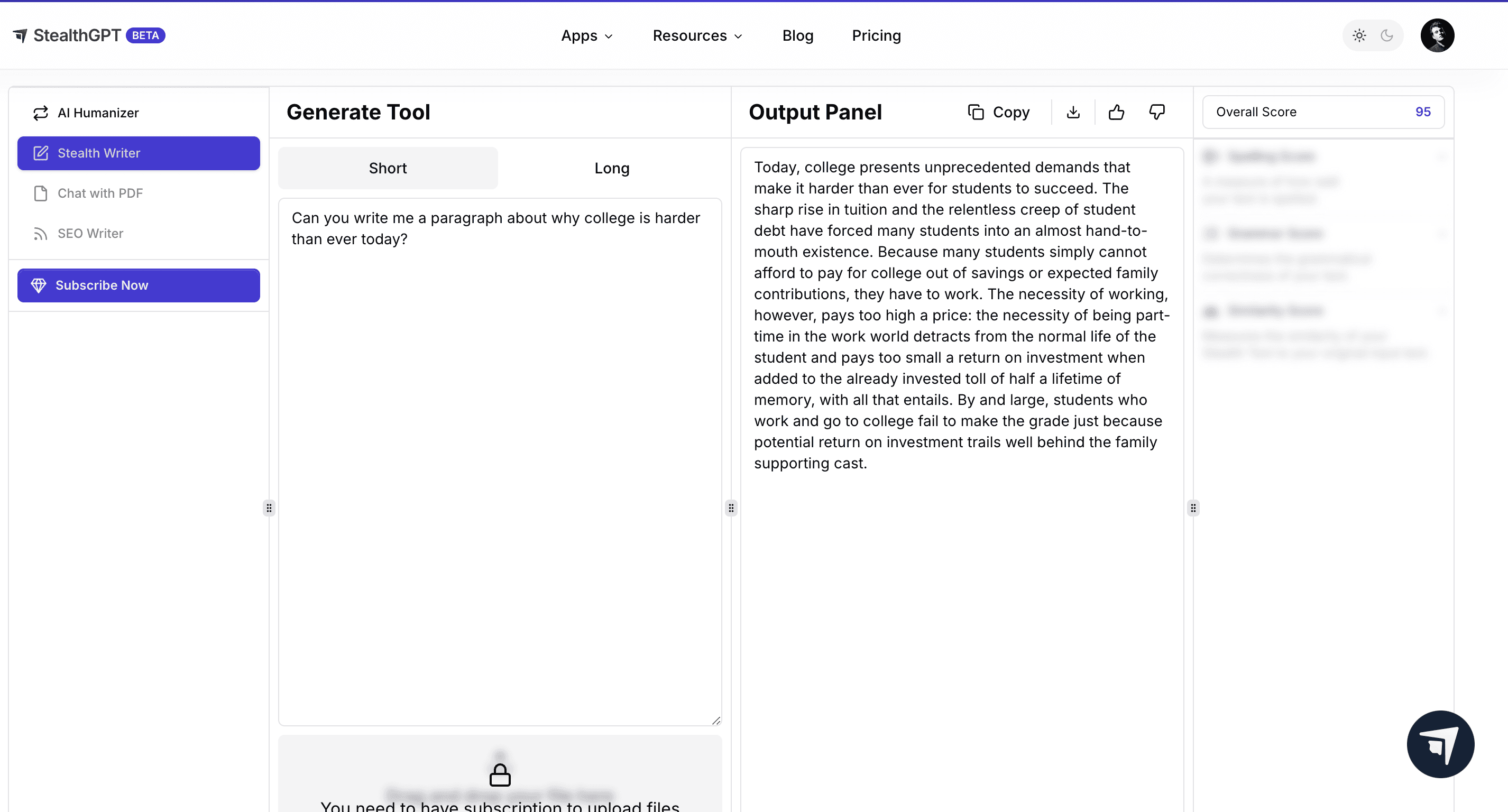Switch to light mode sun icon
1508x812 pixels.
coord(1359,36)
